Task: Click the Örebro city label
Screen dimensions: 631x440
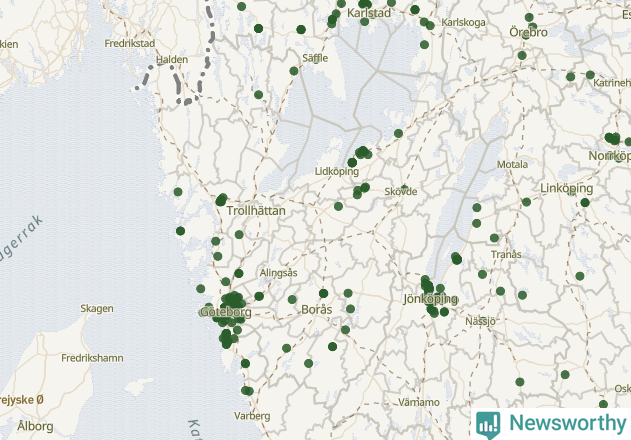Action: click(x=528, y=32)
